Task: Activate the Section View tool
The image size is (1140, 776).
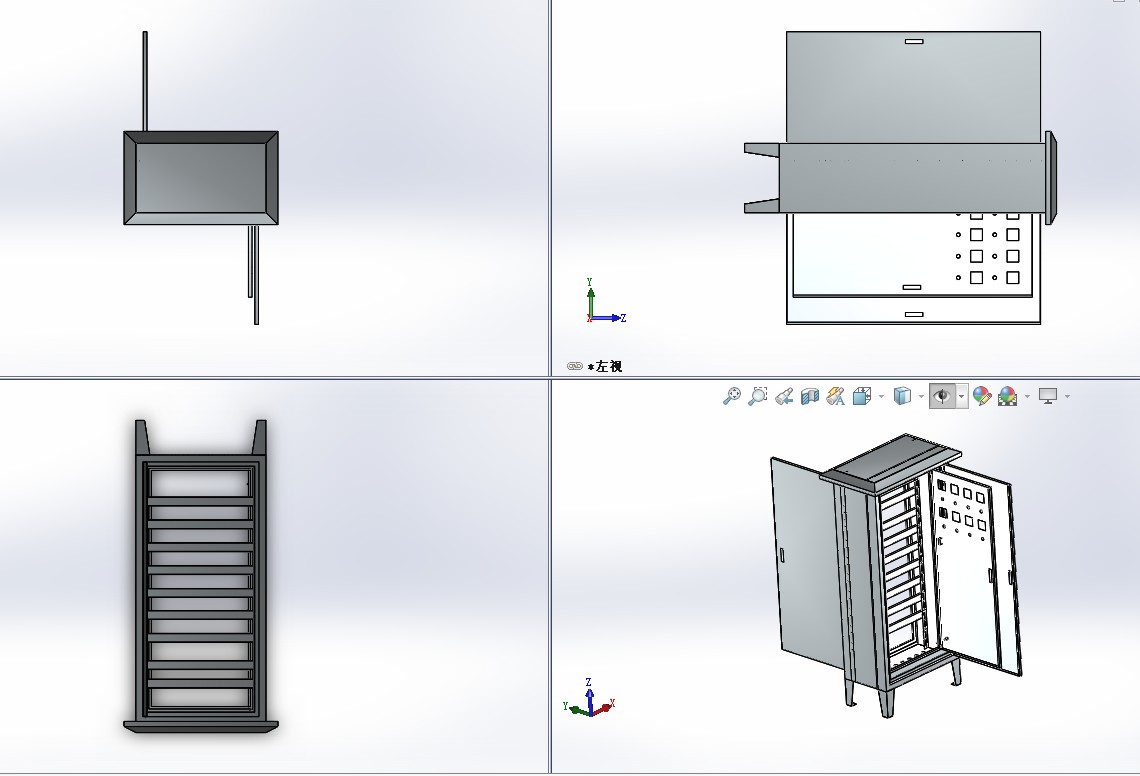Action: [810, 396]
